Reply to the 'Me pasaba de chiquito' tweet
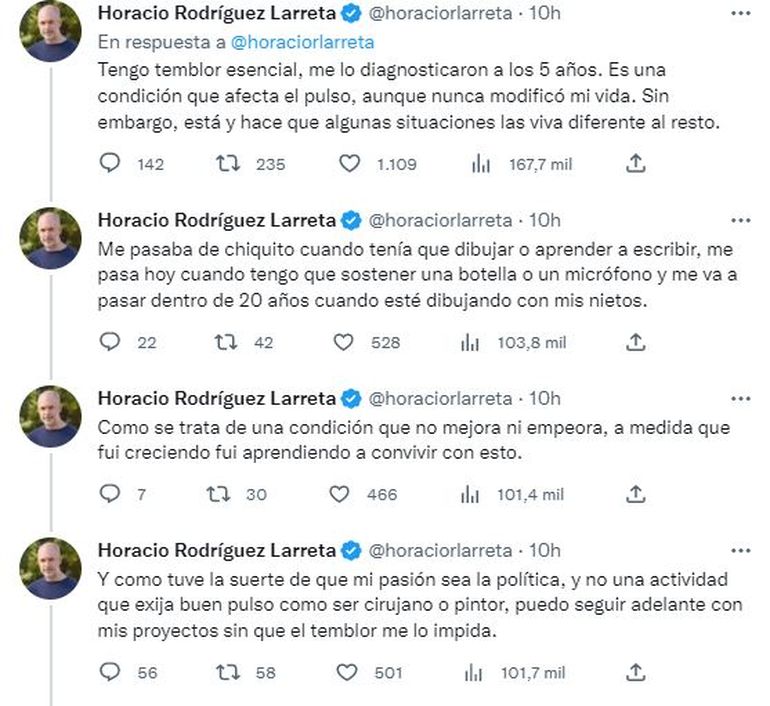This screenshot has height=706, width=770. (111, 342)
